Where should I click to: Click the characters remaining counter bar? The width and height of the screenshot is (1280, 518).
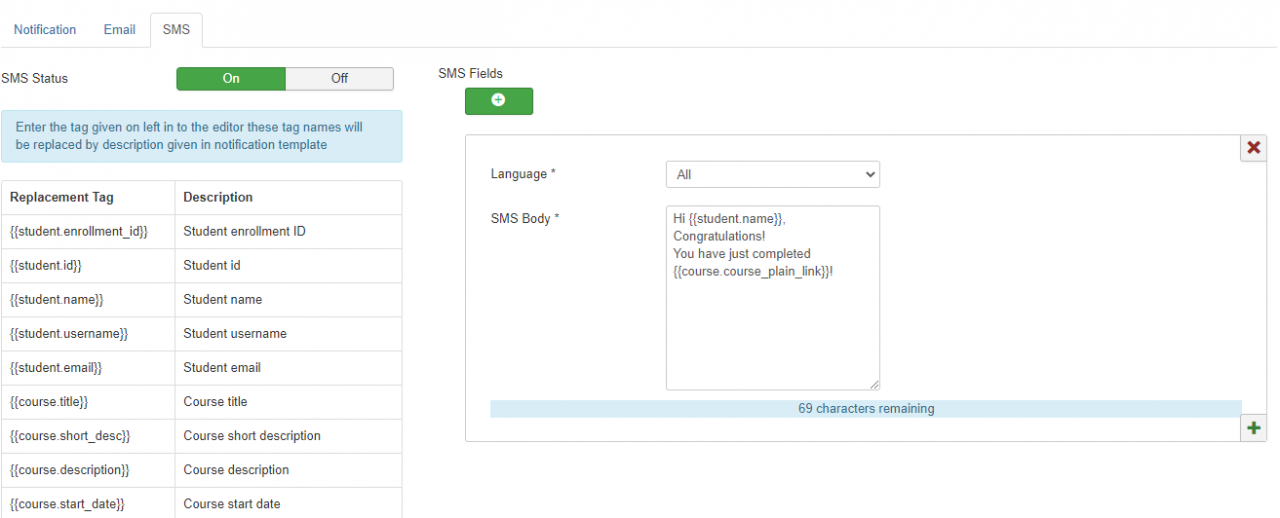click(x=865, y=409)
